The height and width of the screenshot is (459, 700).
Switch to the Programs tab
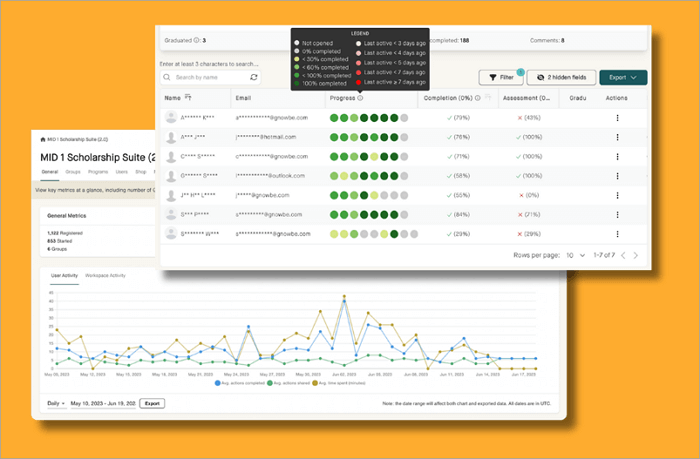[x=98, y=172]
